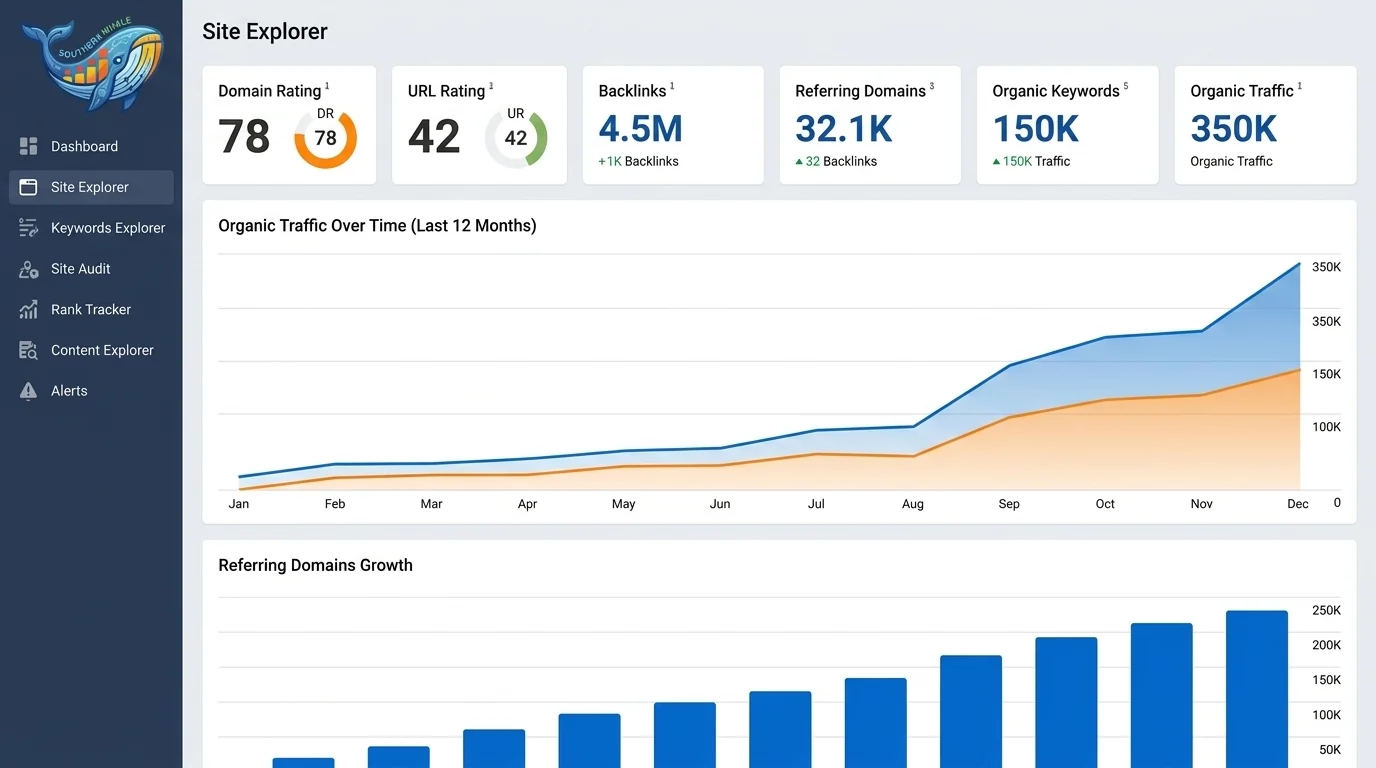Click the Jun label on the traffic chart
The width and height of the screenshot is (1376, 768).
pos(720,504)
